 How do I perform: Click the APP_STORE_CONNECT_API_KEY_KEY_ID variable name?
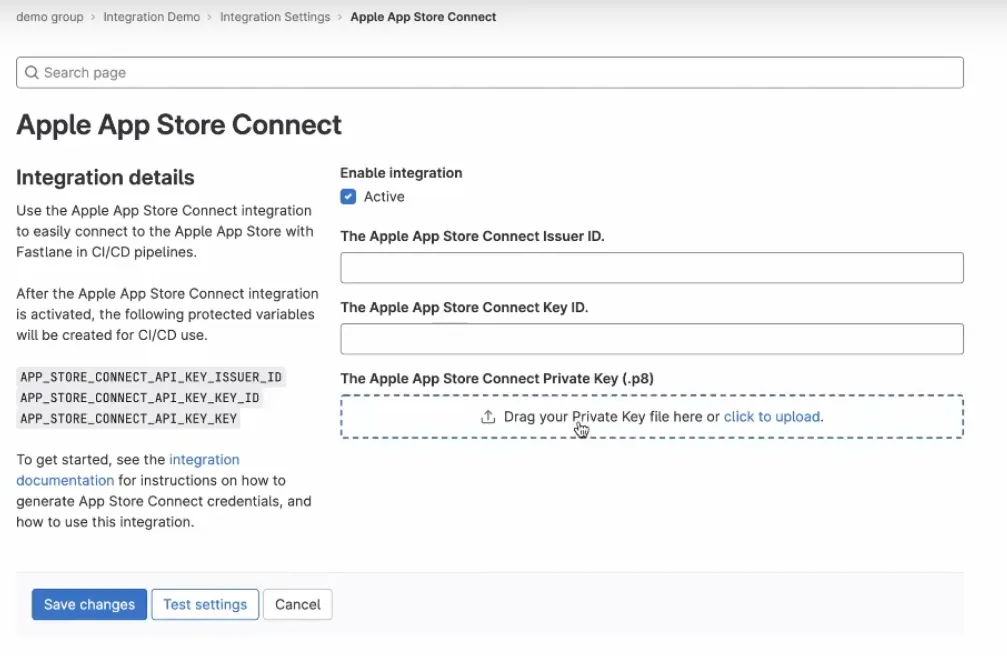[x=140, y=398]
